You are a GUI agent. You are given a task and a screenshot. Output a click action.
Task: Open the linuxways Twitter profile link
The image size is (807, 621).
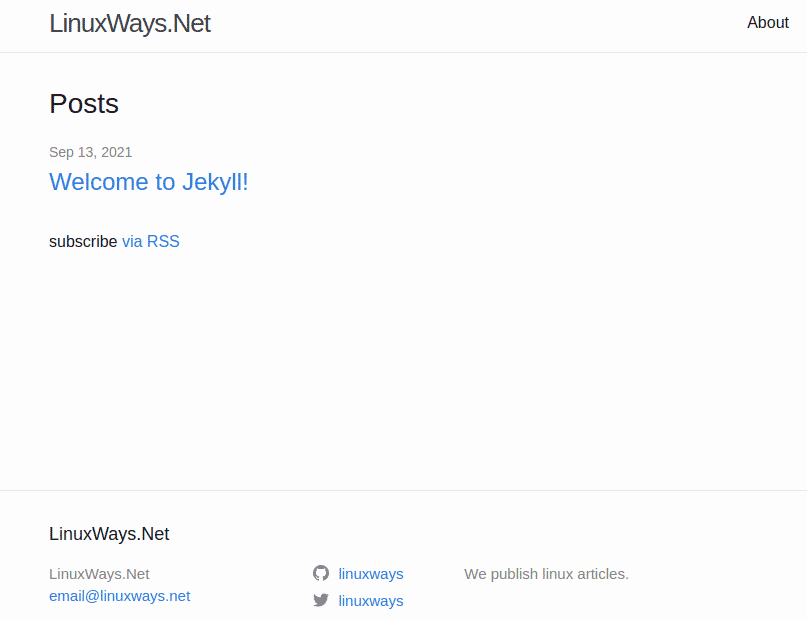(x=371, y=601)
